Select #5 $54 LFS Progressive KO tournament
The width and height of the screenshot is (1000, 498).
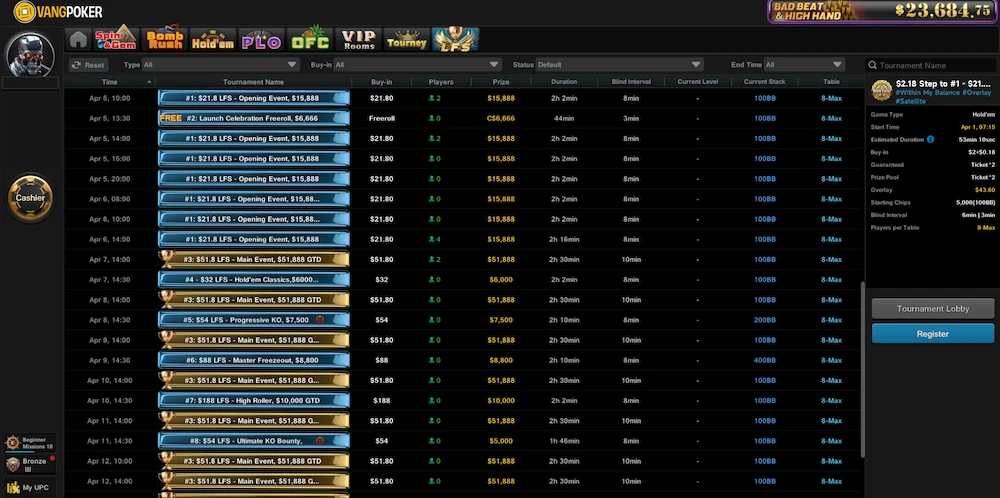tap(254, 320)
